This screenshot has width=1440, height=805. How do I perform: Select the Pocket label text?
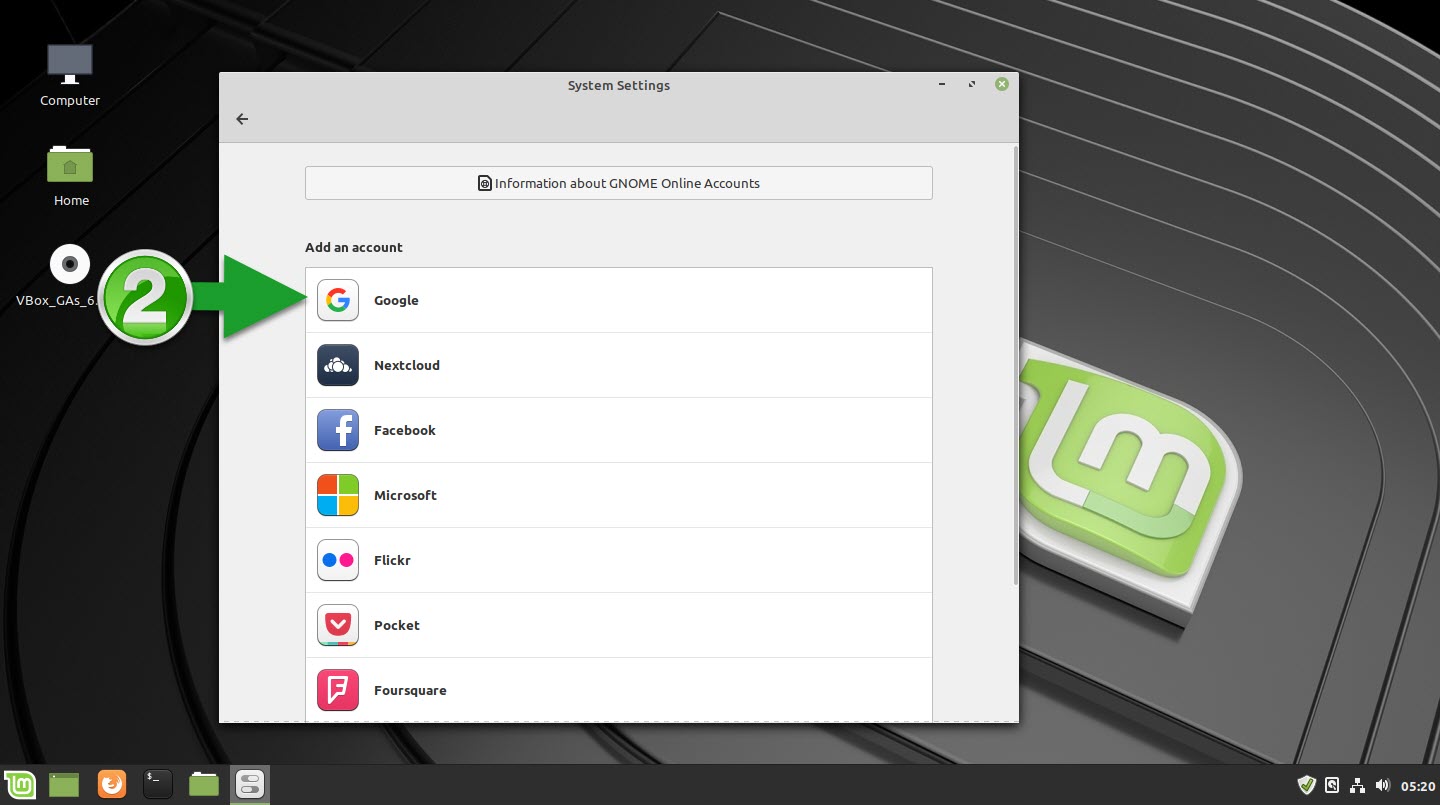(x=397, y=625)
